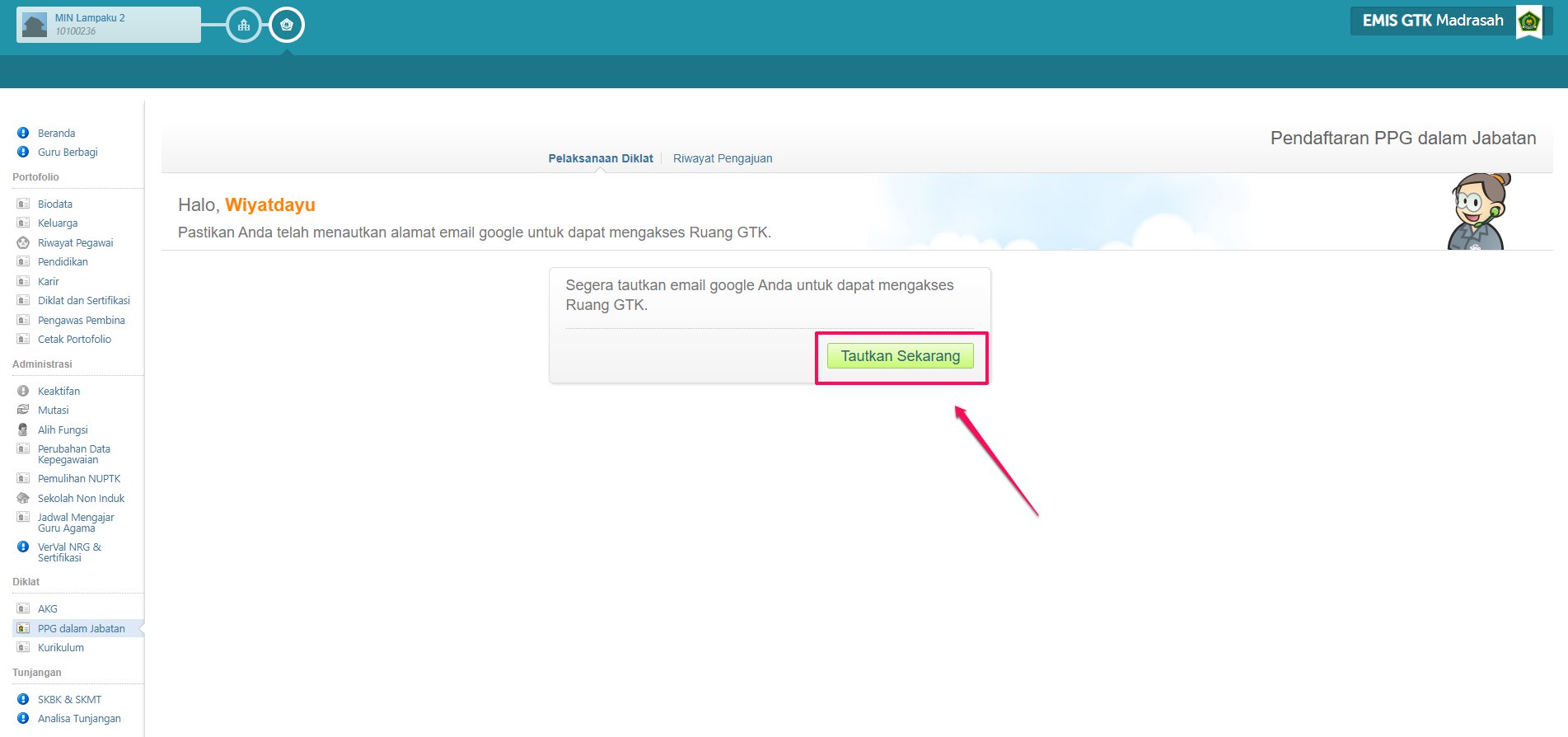This screenshot has width=1568, height=737.
Task: Click the SKBK & SKMT info icon
Action: tap(23, 699)
